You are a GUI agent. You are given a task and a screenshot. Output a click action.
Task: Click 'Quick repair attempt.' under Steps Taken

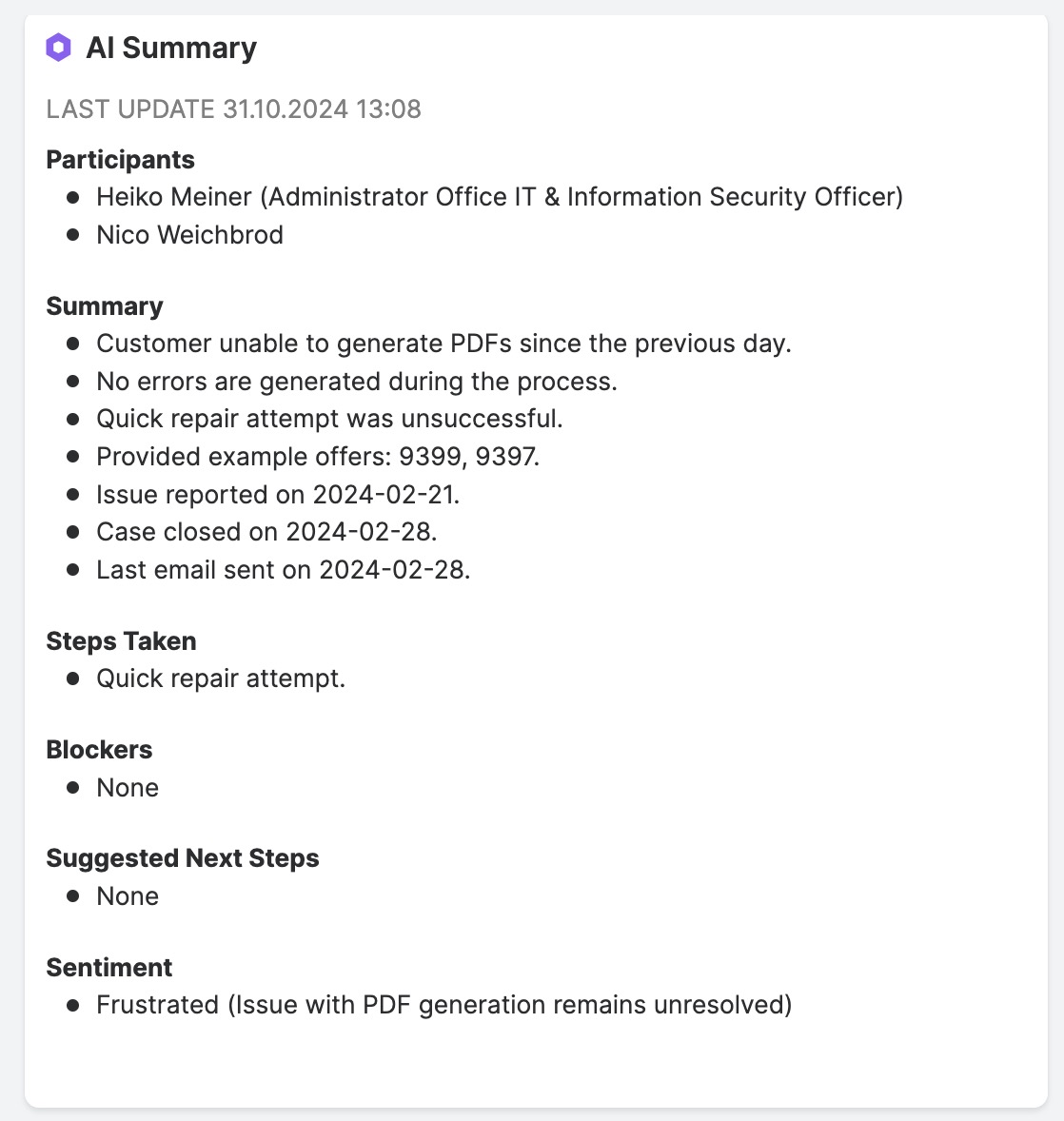220,678
